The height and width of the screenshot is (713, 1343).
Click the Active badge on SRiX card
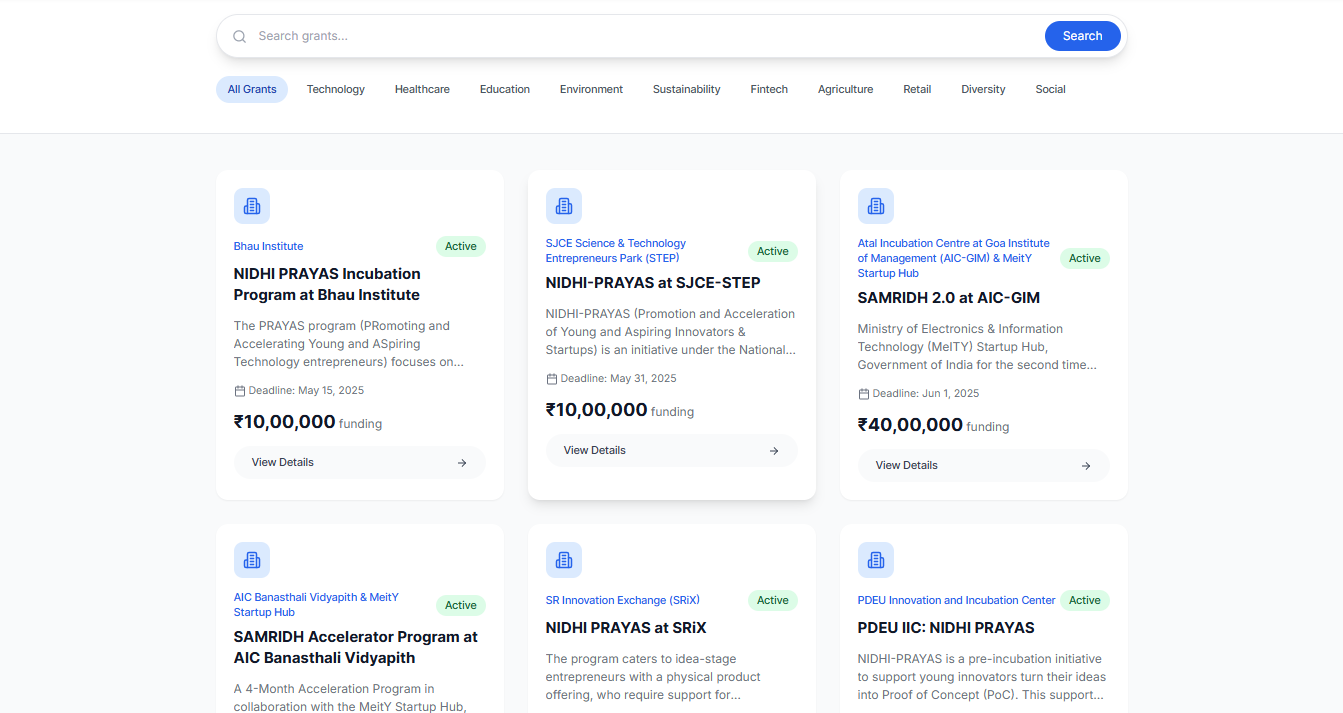[773, 601]
